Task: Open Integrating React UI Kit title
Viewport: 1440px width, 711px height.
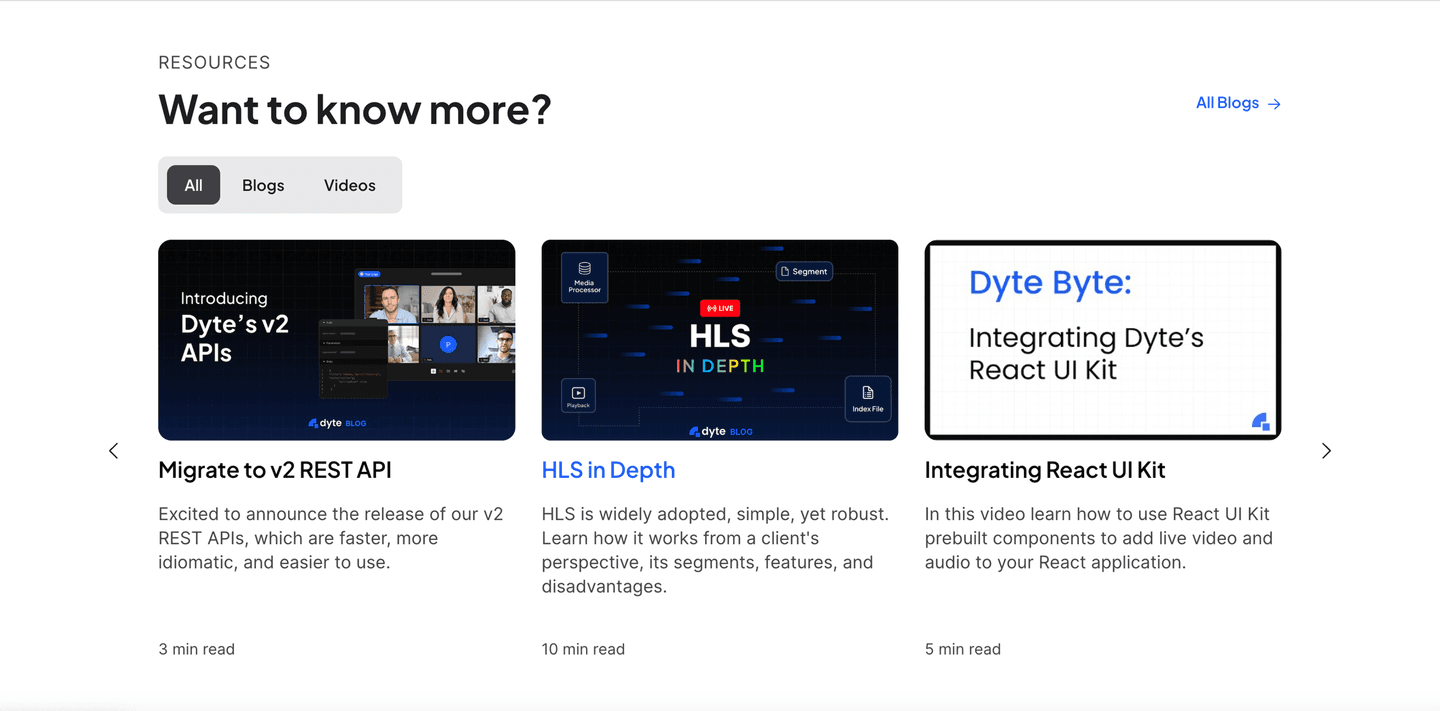Action: click(x=1045, y=470)
